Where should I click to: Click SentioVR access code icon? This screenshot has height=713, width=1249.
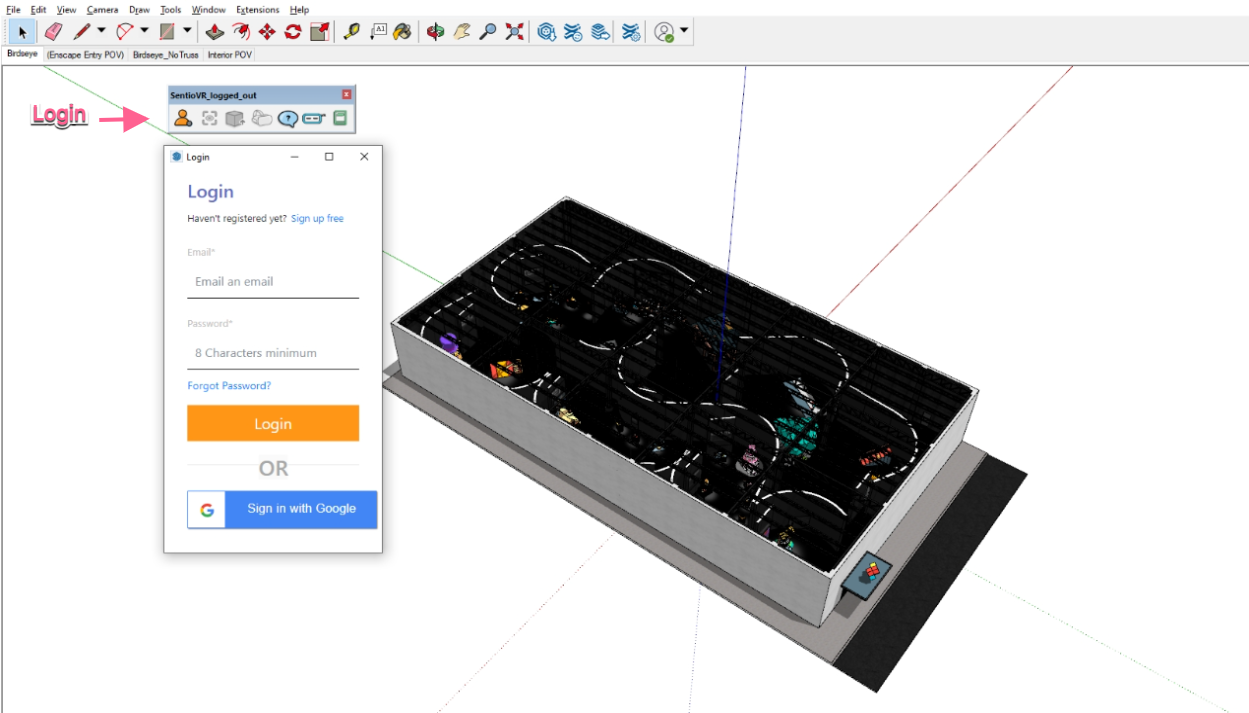314,118
